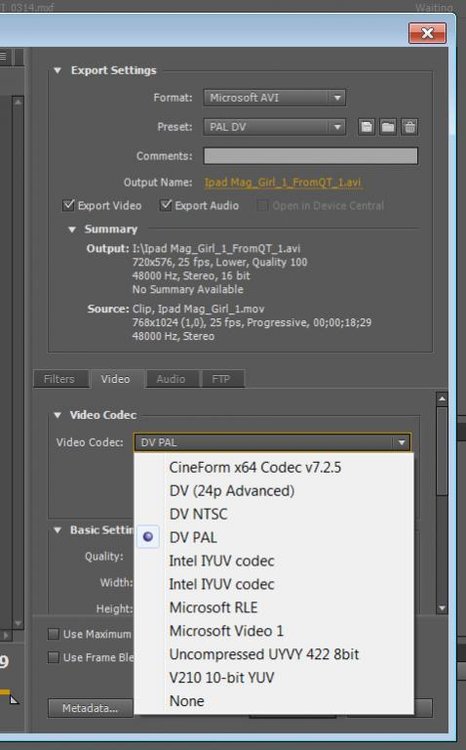
Task: Open the Format dropdown showing Microsoft AVI
Action: (x=274, y=98)
